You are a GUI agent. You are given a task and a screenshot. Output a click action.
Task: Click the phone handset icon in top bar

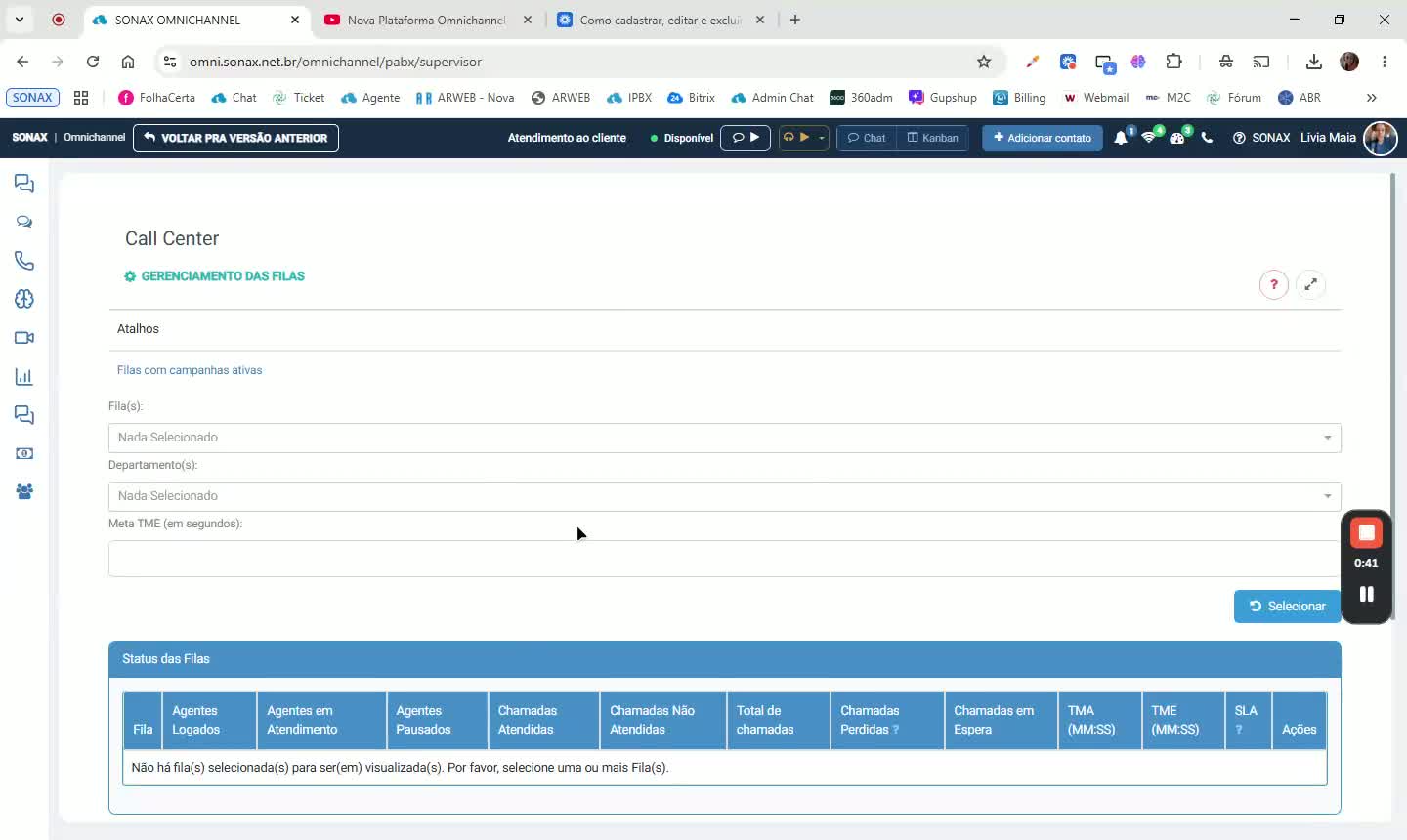coord(1207,138)
